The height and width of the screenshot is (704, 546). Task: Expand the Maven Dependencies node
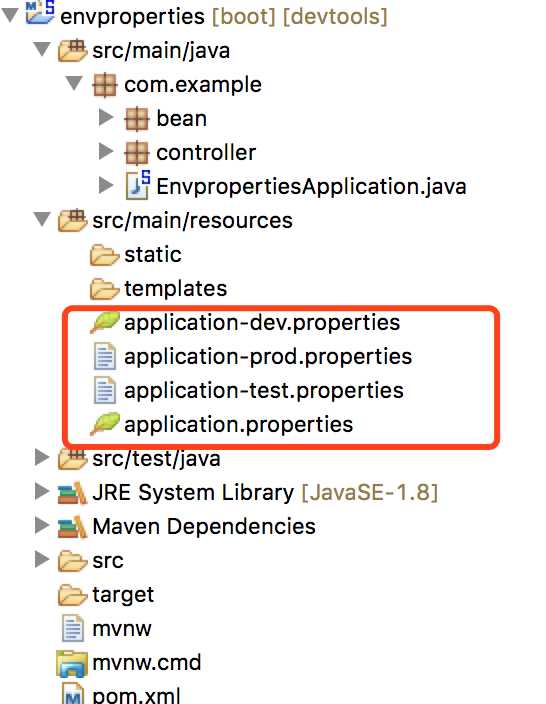point(42,525)
